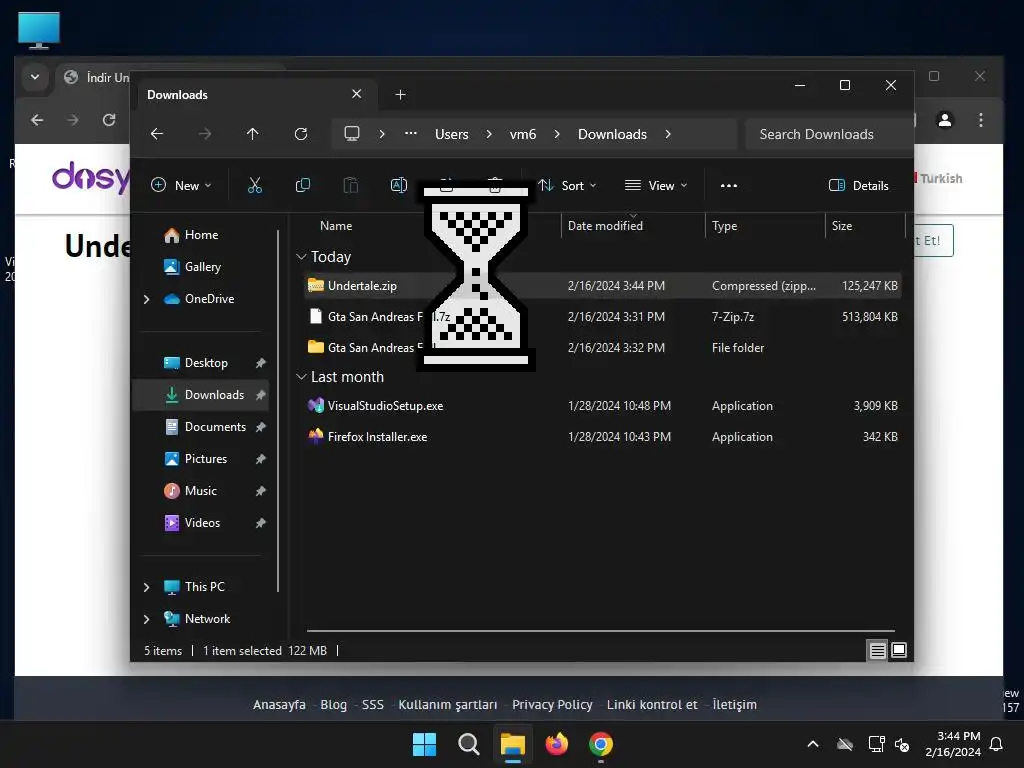Open Firefox from the taskbar
The height and width of the screenshot is (768, 1024).
(x=556, y=744)
